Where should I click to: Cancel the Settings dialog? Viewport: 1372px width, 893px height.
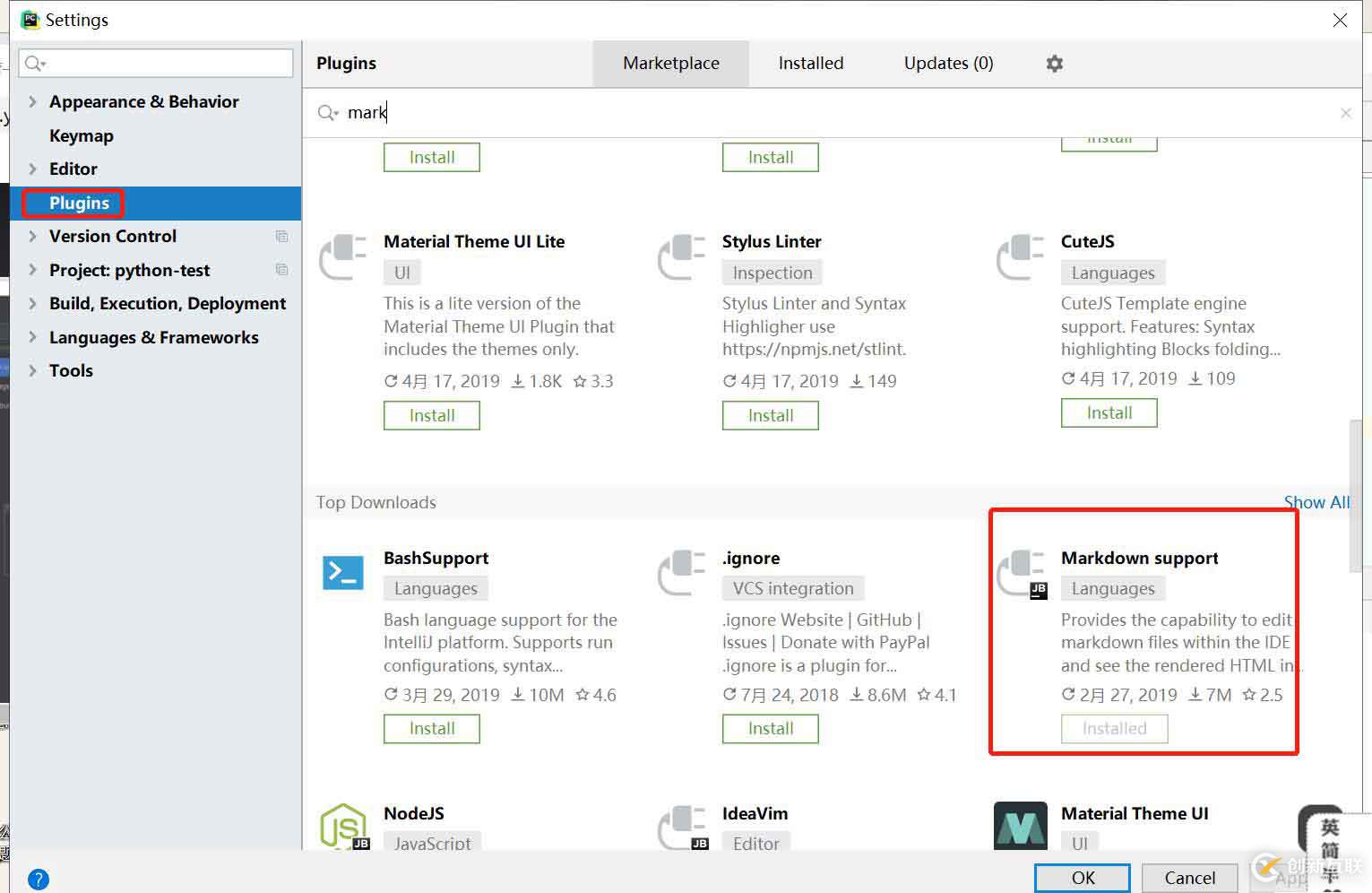(1190, 878)
